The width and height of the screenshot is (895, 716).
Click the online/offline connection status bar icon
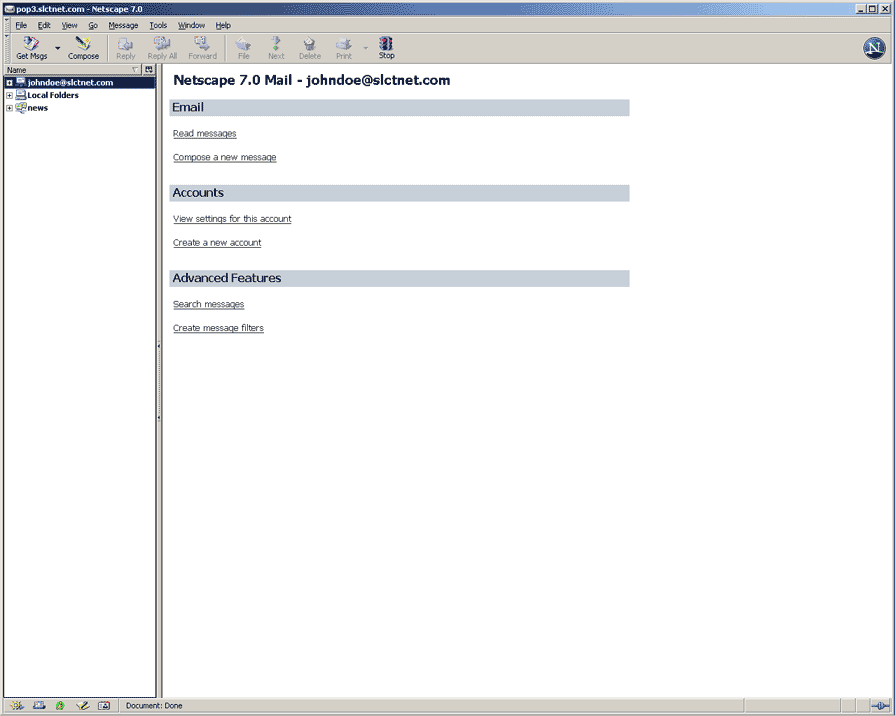880,706
